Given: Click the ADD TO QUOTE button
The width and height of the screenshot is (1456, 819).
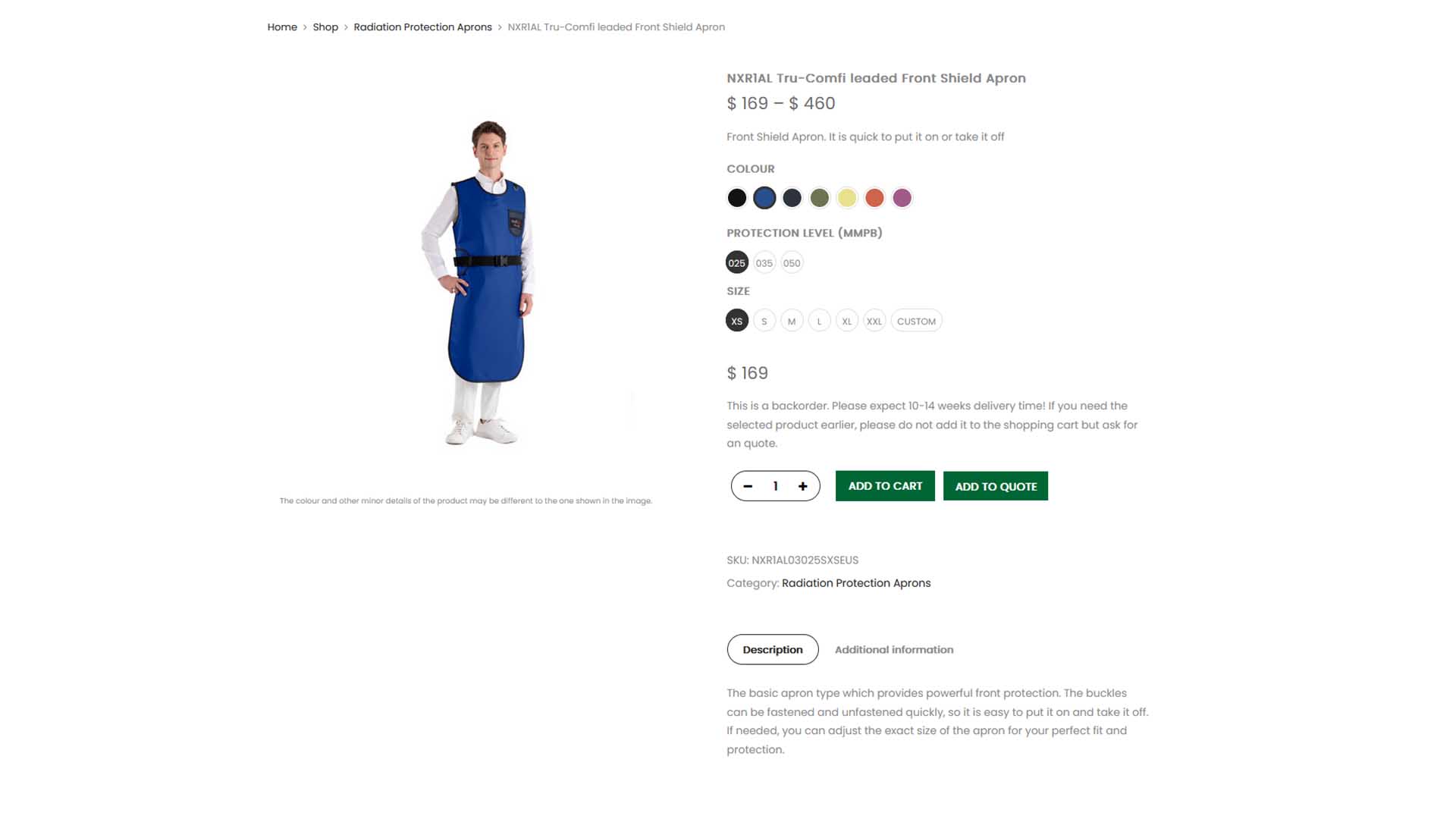Looking at the screenshot, I should [x=996, y=486].
